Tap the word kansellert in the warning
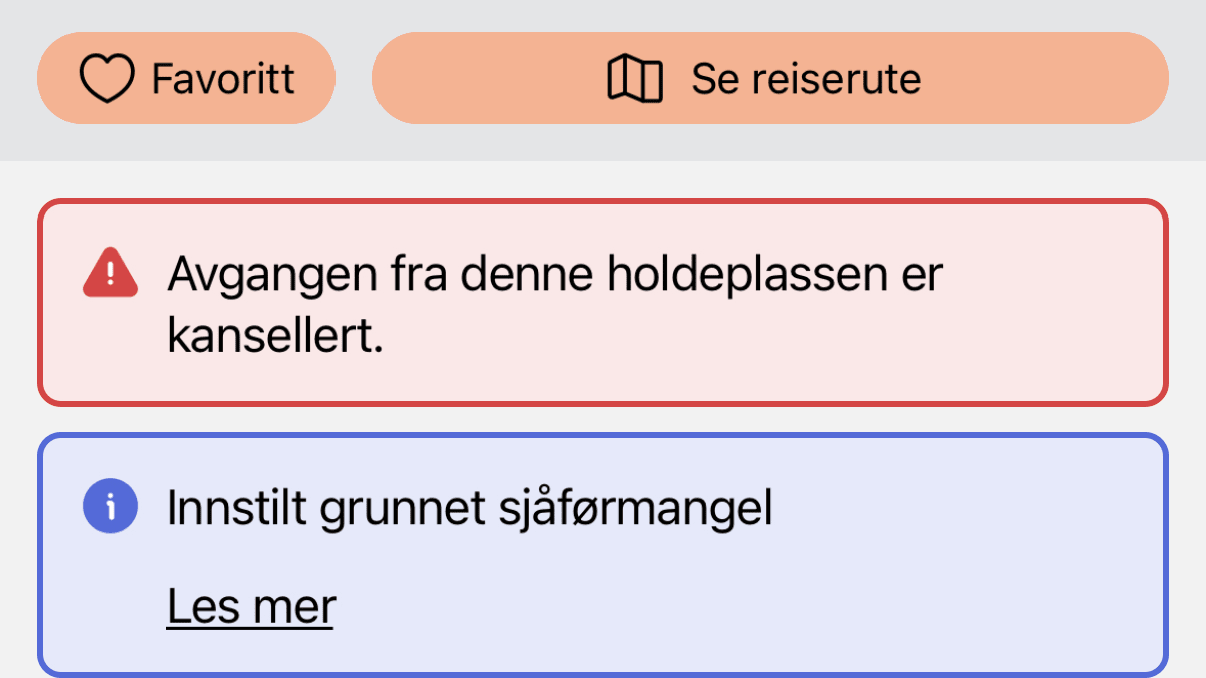The height and width of the screenshot is (678, 1206). click(275, 338)
